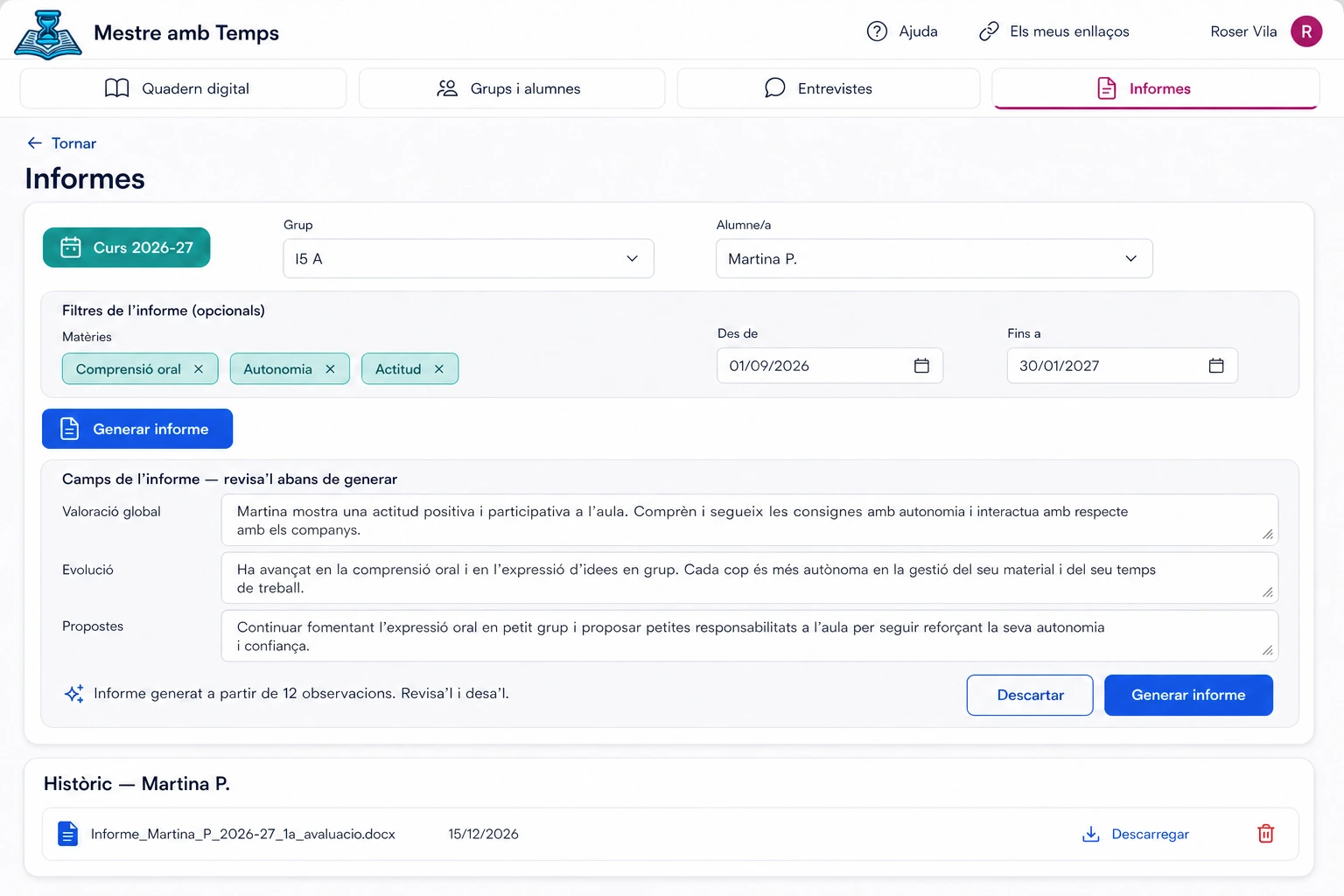
Task: Click into the Propostes text field
Action: 749,636
